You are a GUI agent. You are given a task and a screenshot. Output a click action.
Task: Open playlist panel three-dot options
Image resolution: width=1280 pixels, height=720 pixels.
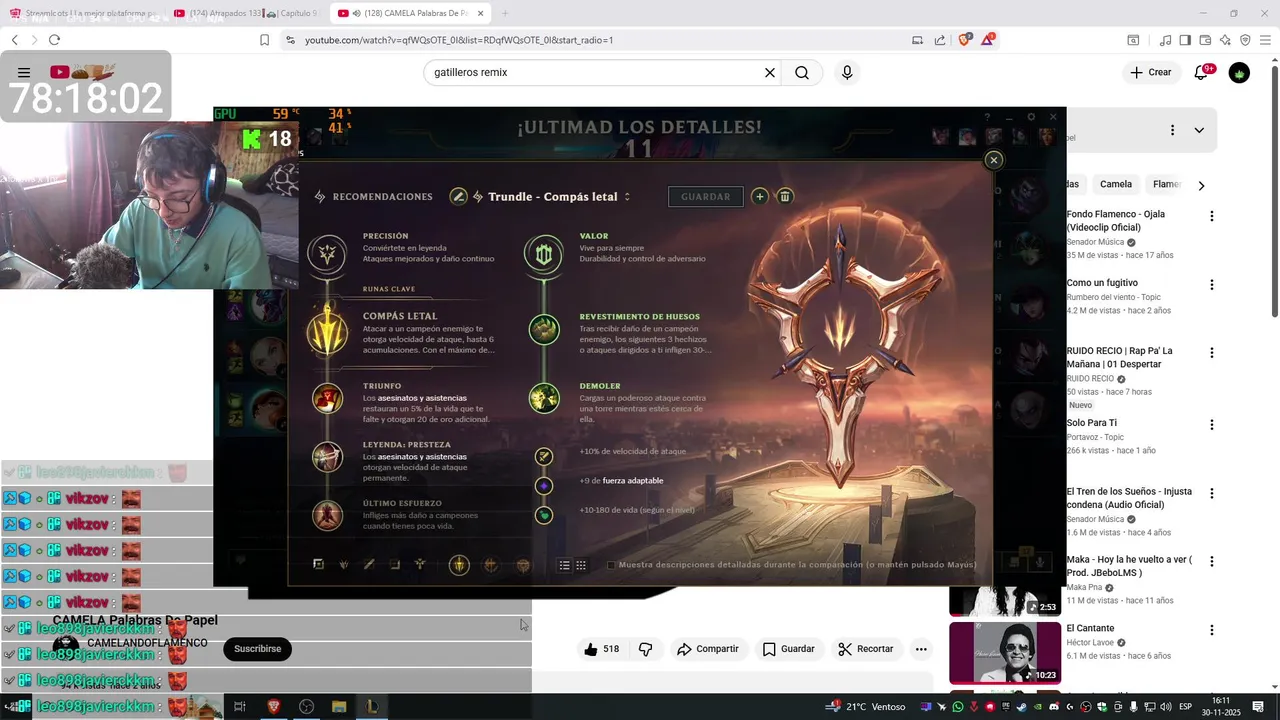point(1172,130)
